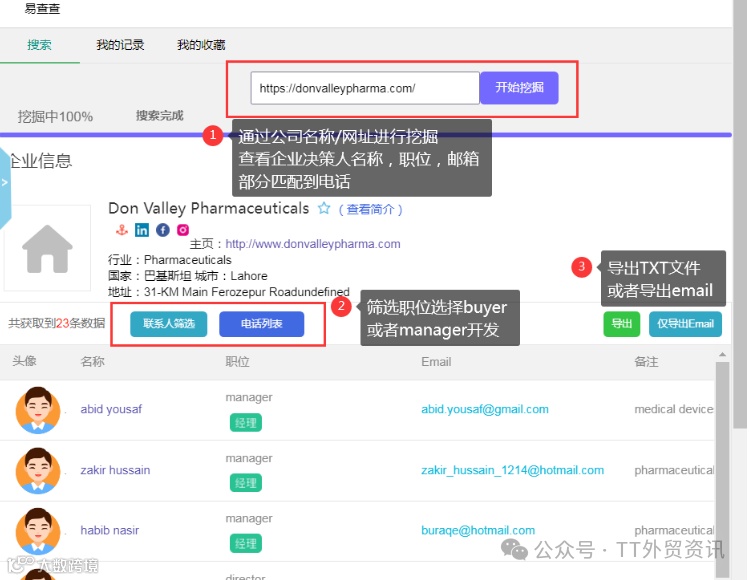Click the 名称 column header
The height and width of the screenshot is (580, 749).
pos(92,362)
